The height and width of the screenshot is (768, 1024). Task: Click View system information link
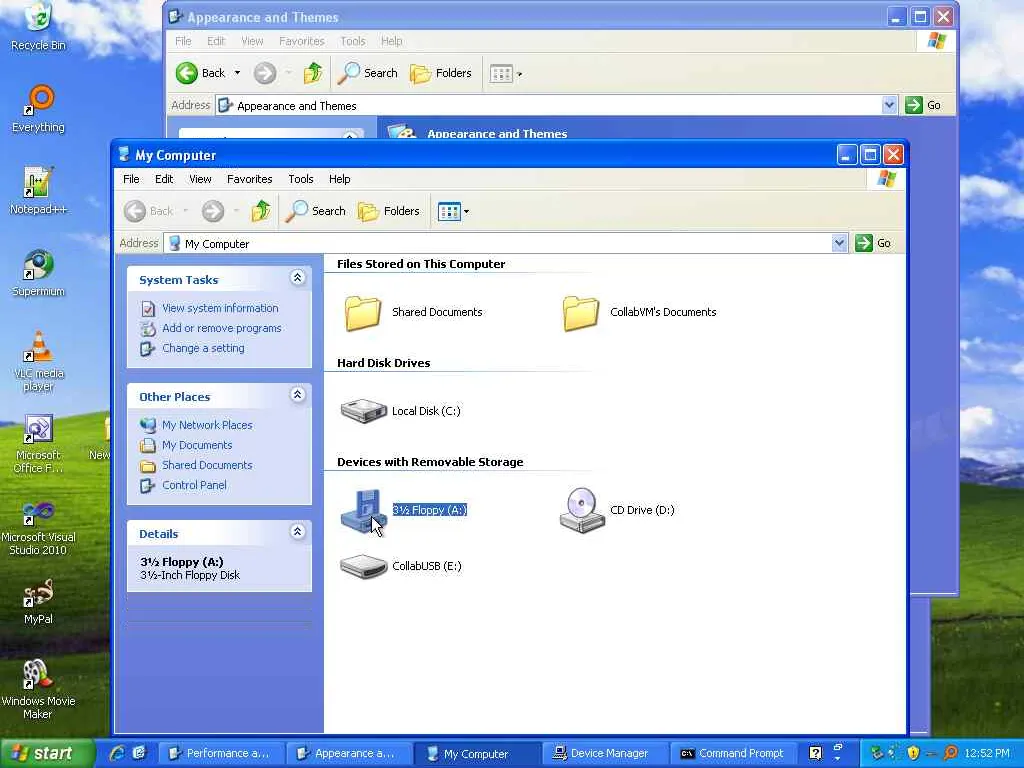[220, 308]
